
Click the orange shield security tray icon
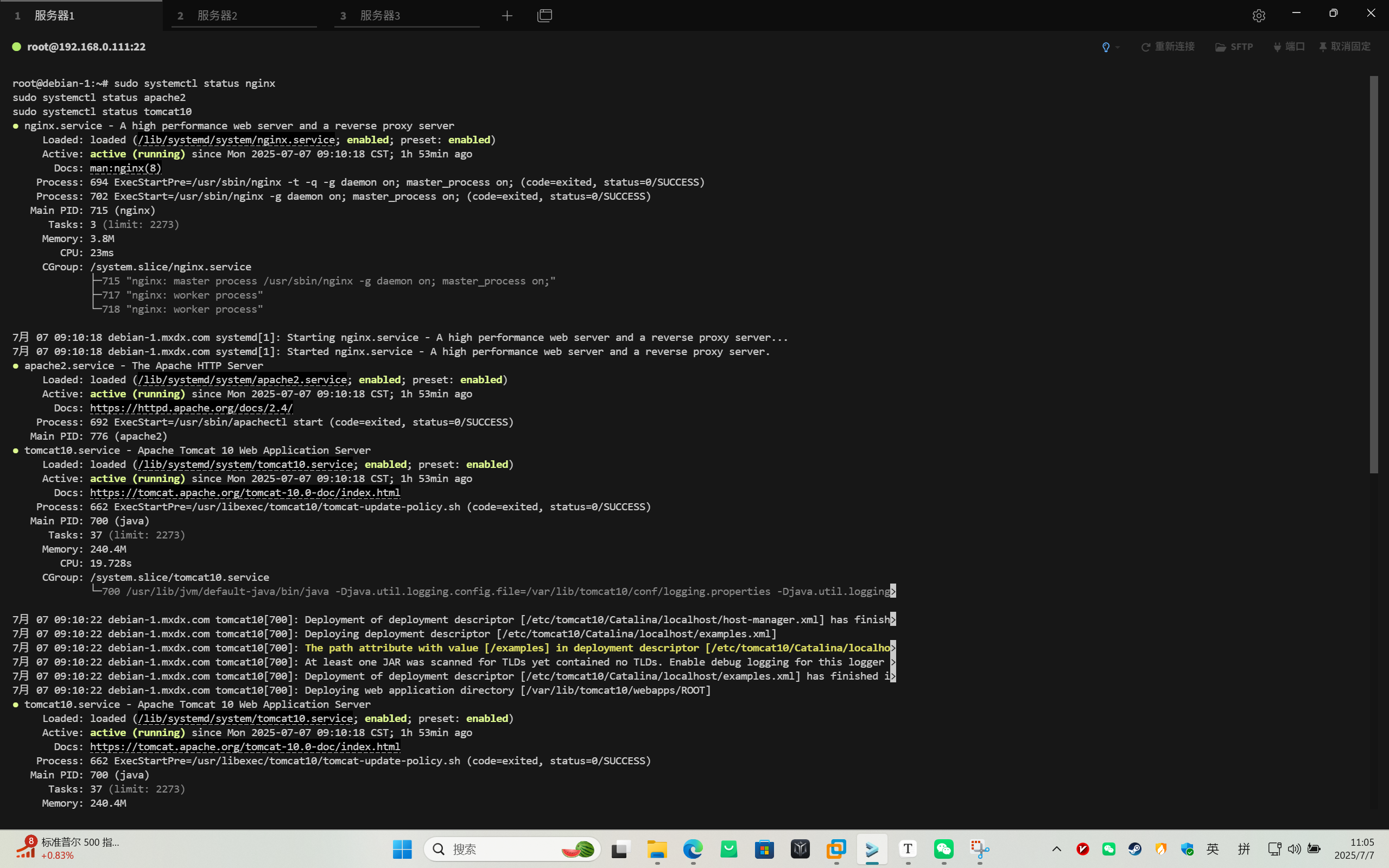pos(1160,849)
